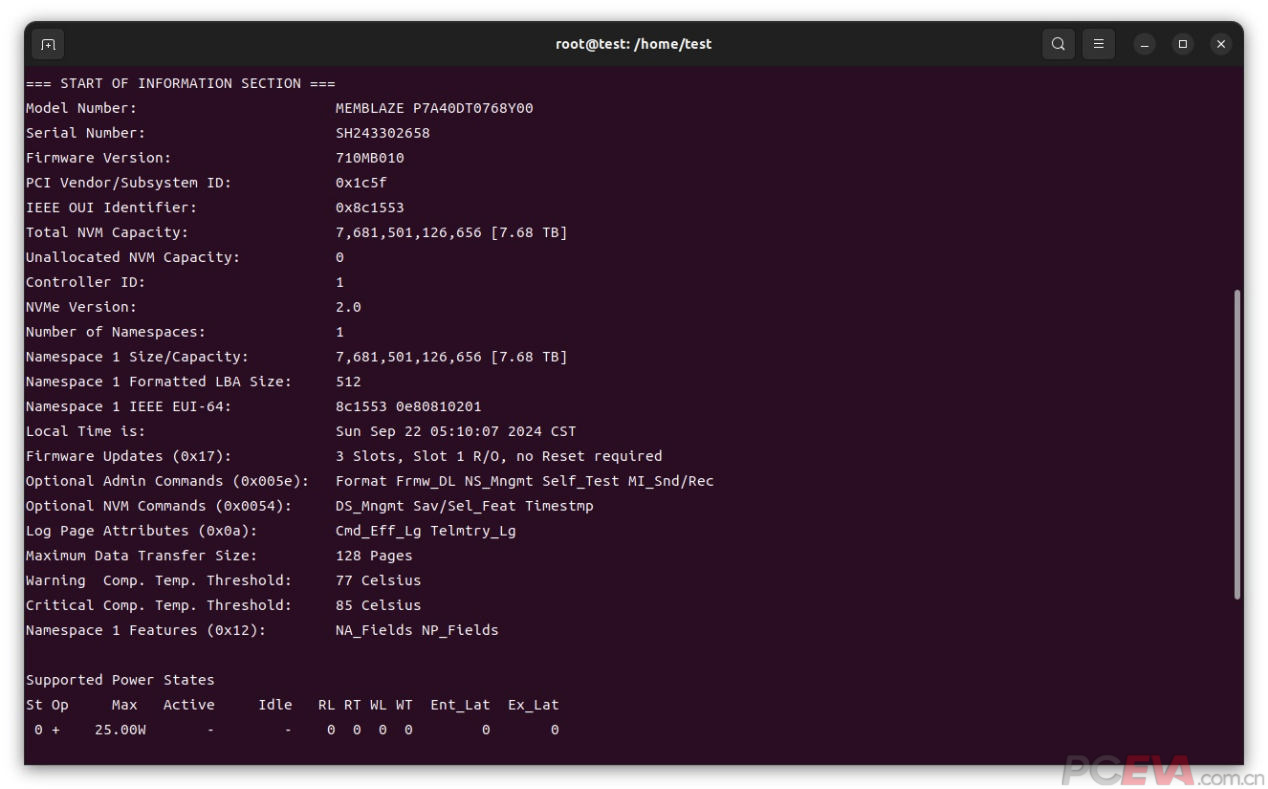Image resolution: width=1268 pixels, height=789 pixels.
Task: Open a new terminal tab
Action: click(47, 44)
